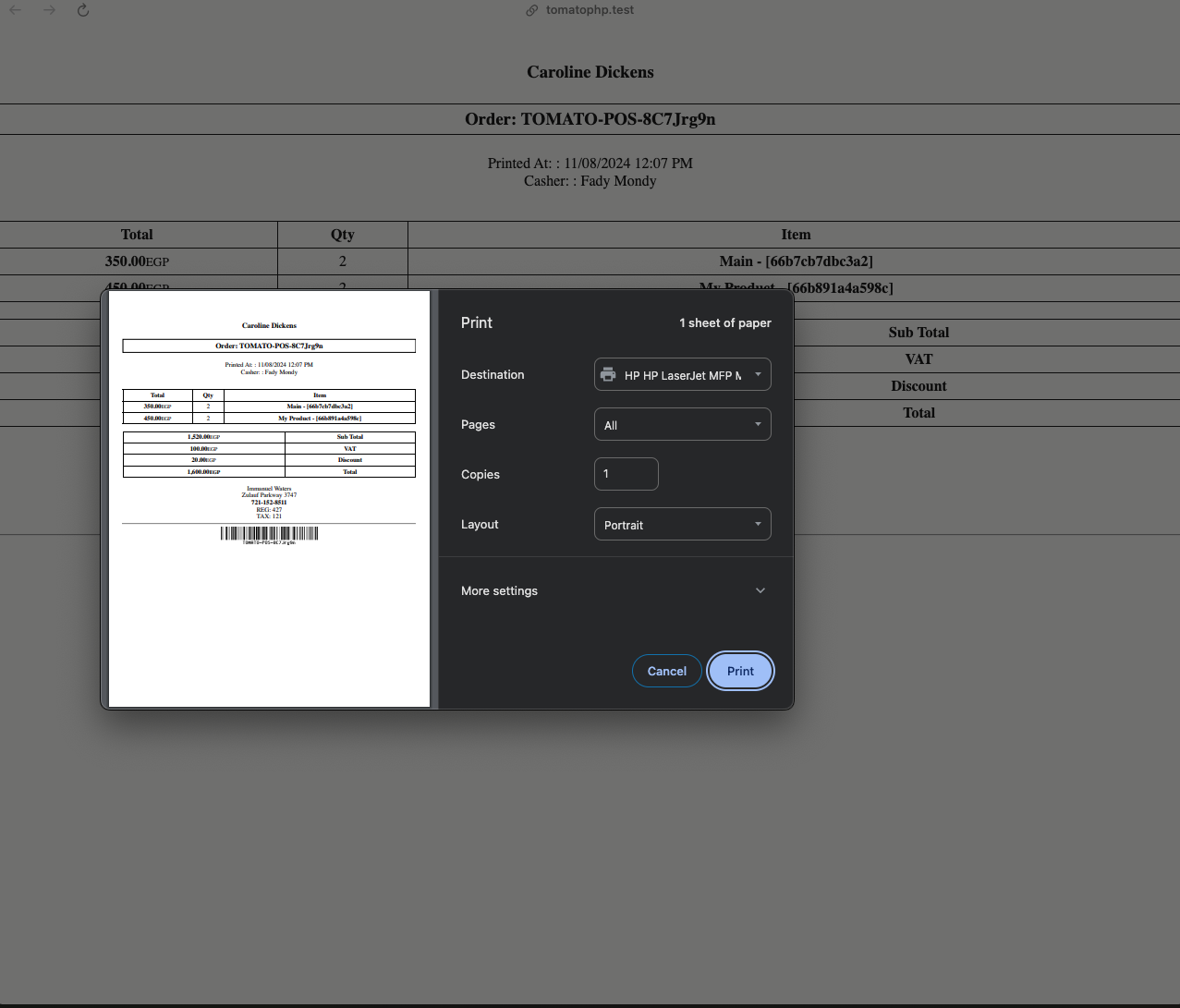
Task: Click the 'Item' column header on page
Action: tap(796, 235)
